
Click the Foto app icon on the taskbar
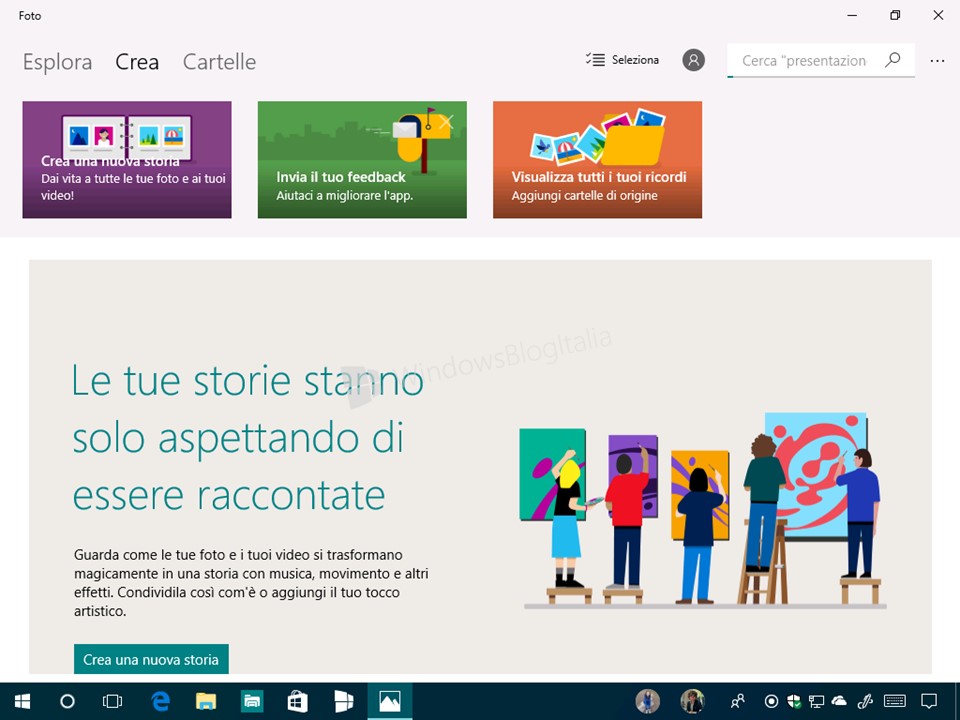point(389,701)
